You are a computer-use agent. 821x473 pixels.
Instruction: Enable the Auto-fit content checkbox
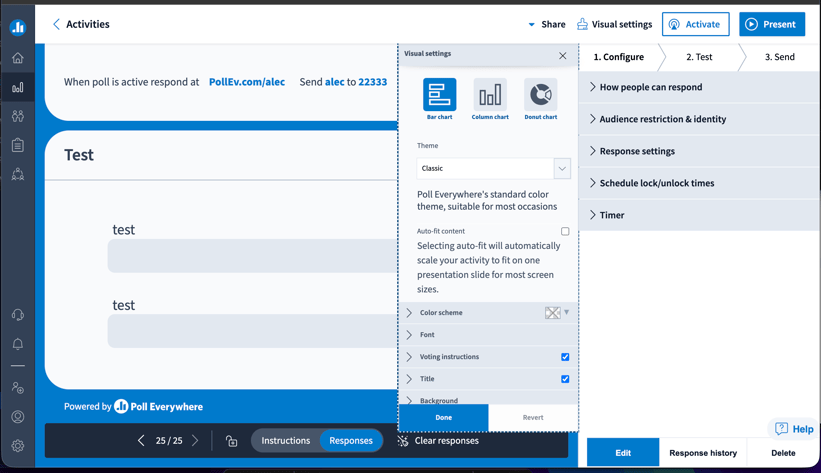tap(565, 231)
